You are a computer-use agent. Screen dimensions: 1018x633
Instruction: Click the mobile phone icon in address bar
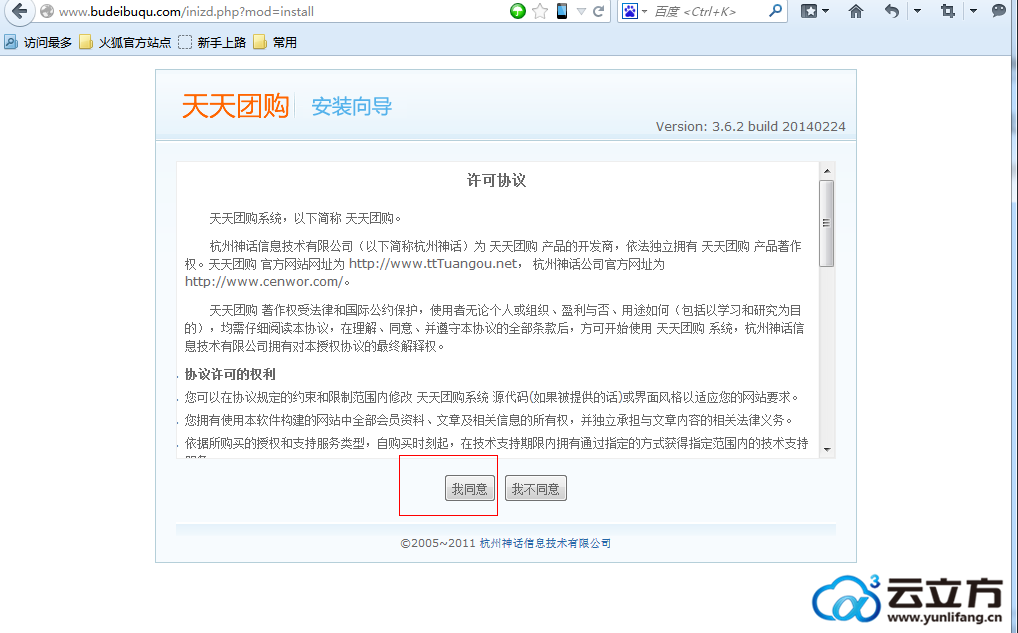tap(562, 11)
